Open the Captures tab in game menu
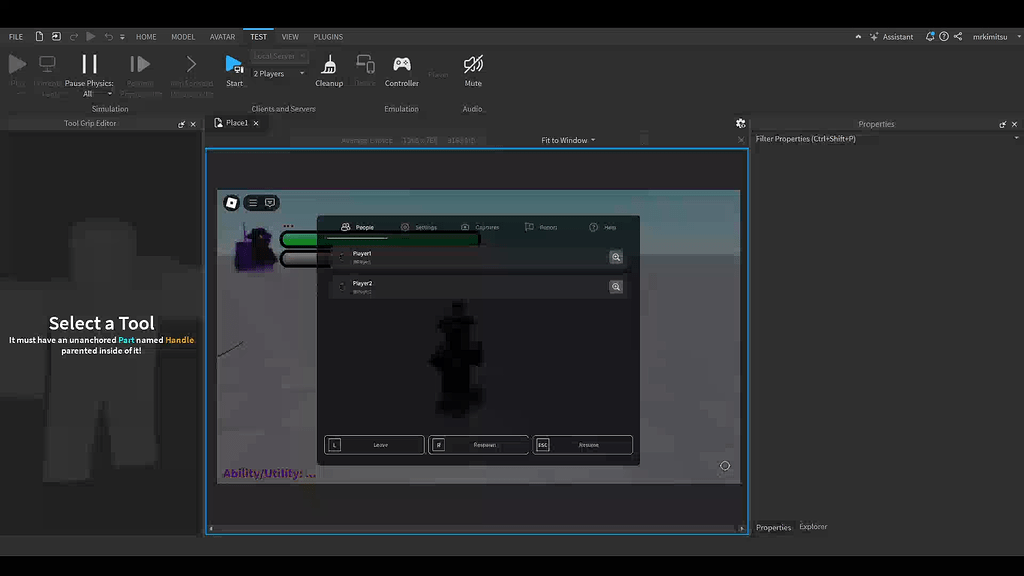1024x576 pixels. [480, 227]
